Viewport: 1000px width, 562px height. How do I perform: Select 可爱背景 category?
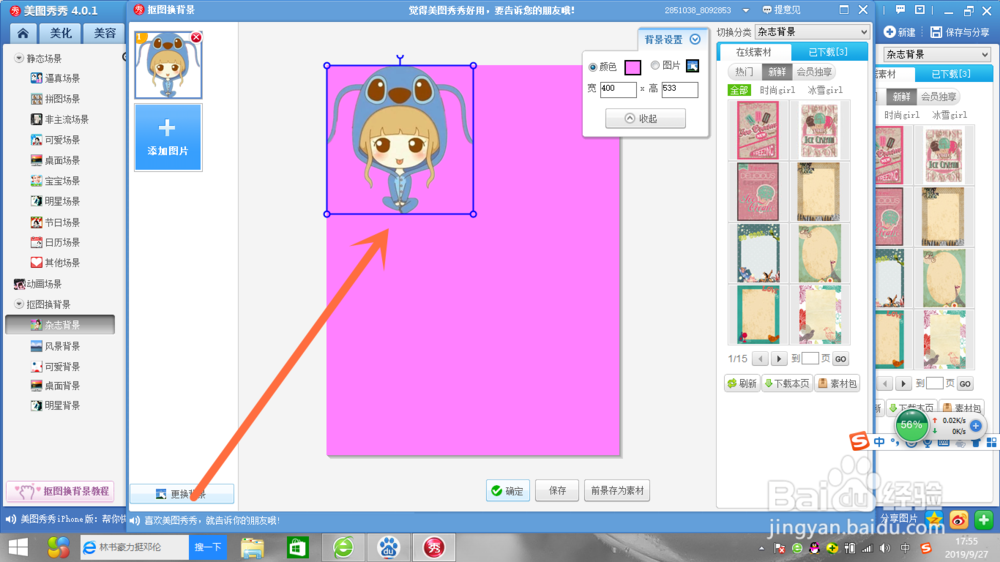pyautogui.click(x=55, y=366)
